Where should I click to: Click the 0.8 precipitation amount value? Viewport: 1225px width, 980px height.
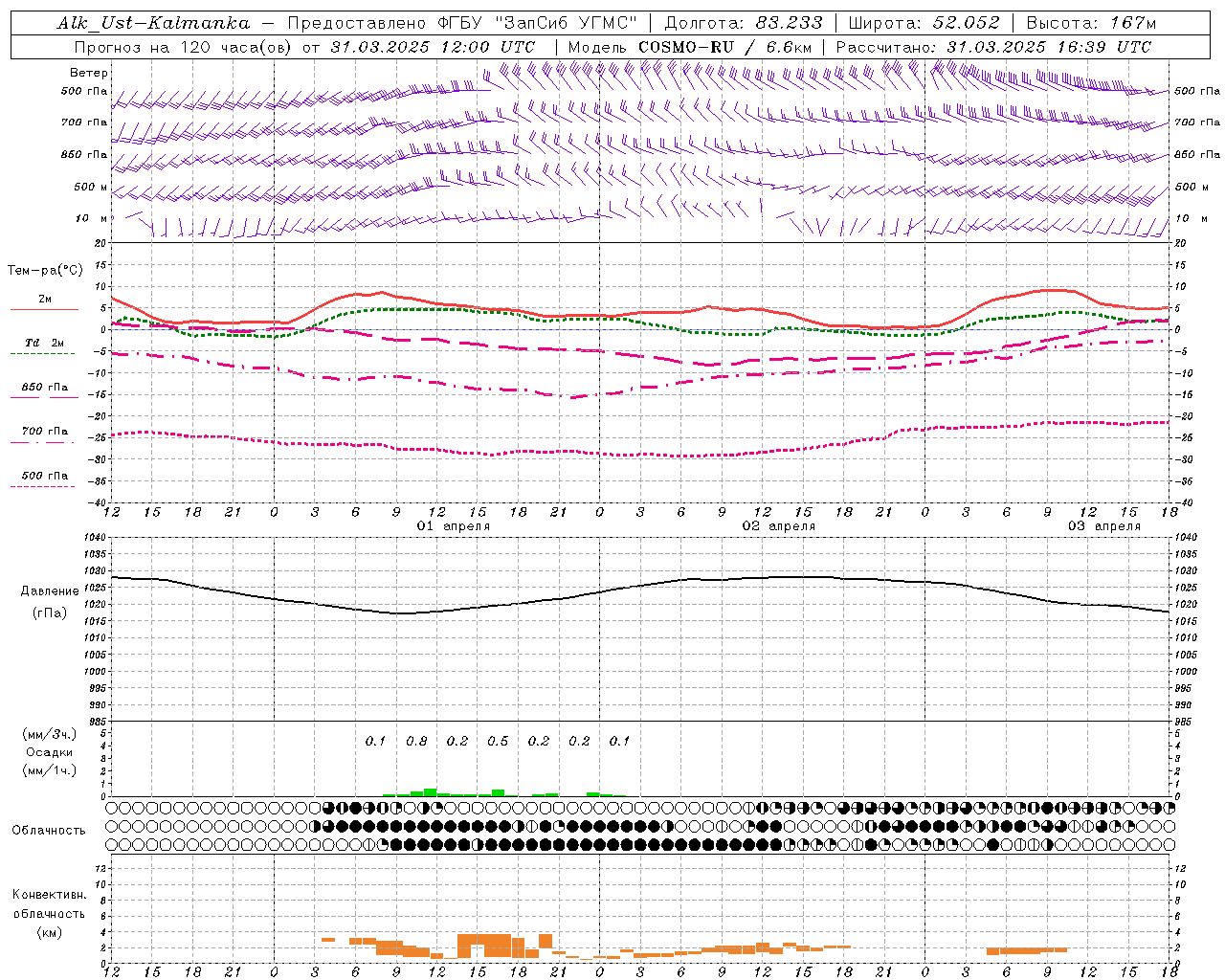416,741
